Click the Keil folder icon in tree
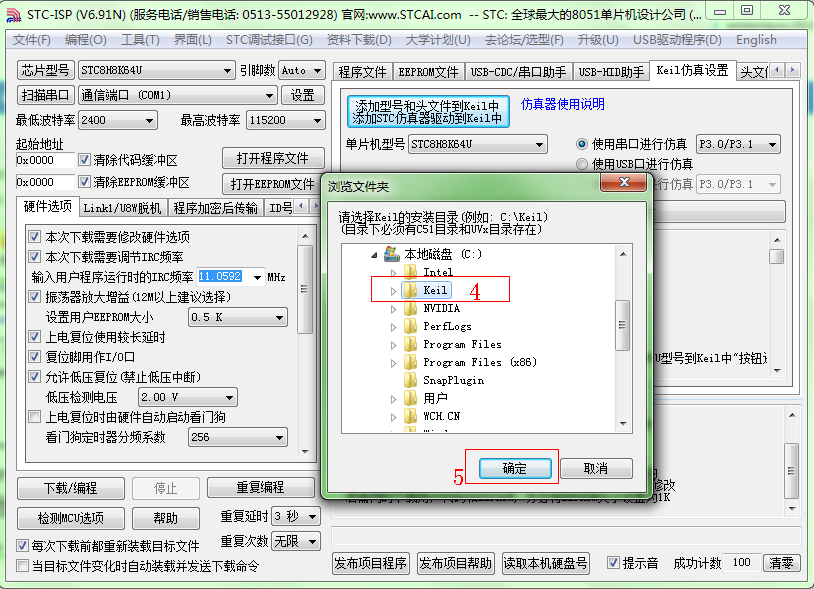The height and width of the screenshot is (589, 814). [x=410, y=290]
